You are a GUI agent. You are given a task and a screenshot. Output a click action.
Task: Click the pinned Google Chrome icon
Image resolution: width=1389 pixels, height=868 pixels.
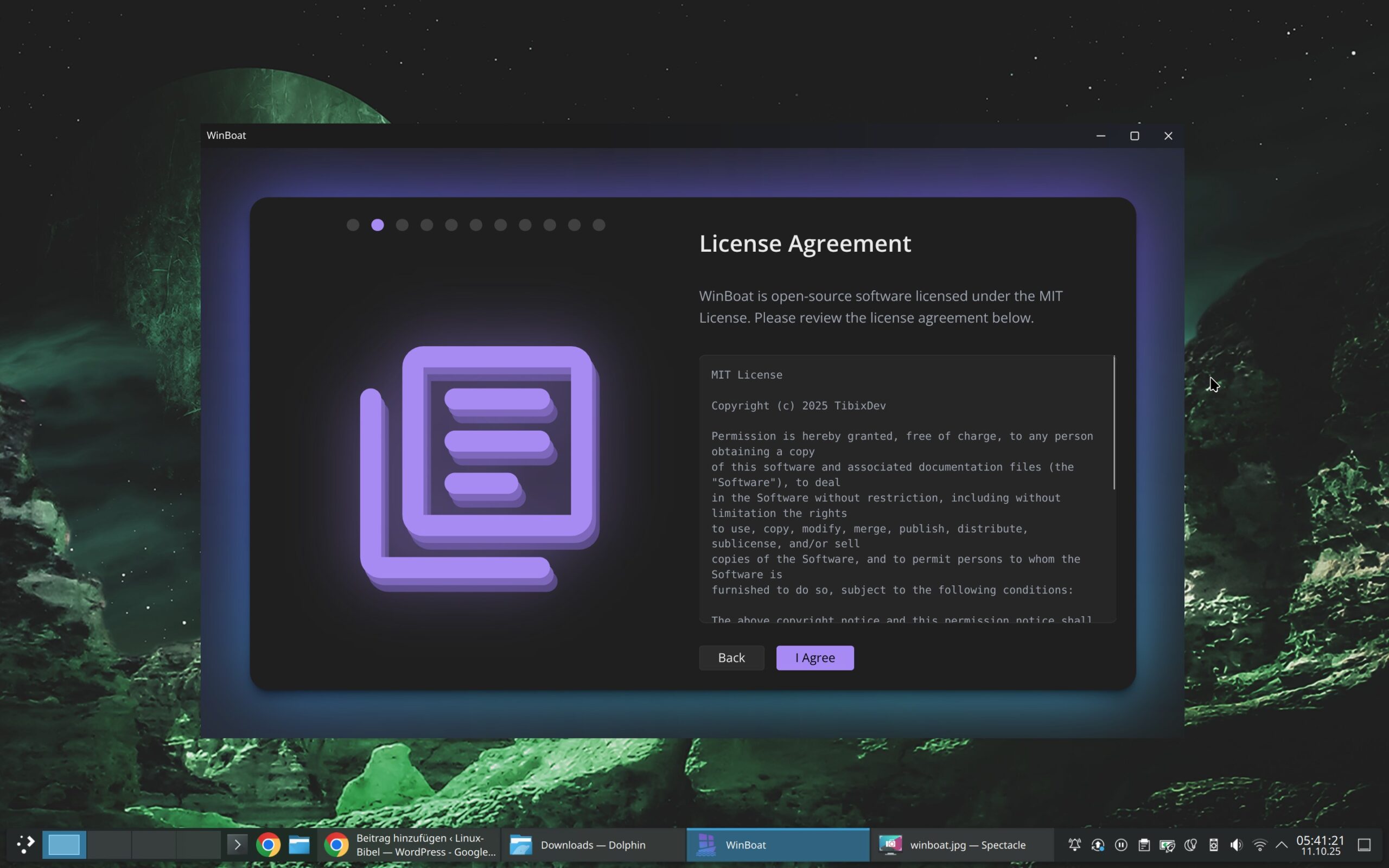(268, 845)
